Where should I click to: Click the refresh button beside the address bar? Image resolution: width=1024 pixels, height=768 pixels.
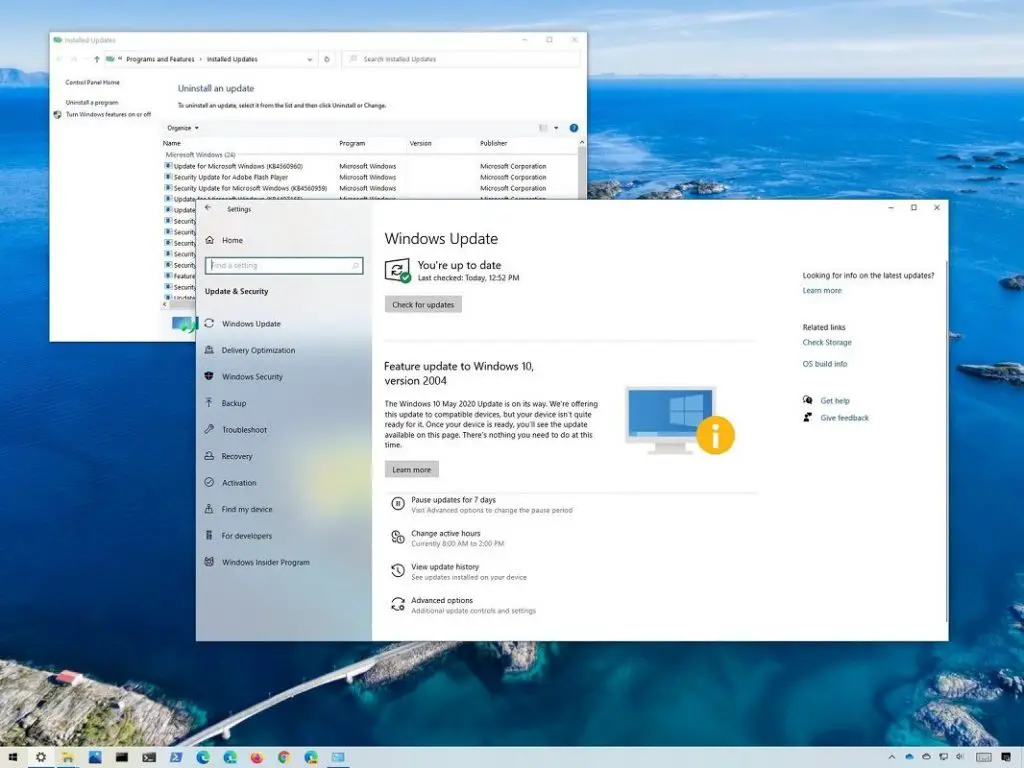327,59
